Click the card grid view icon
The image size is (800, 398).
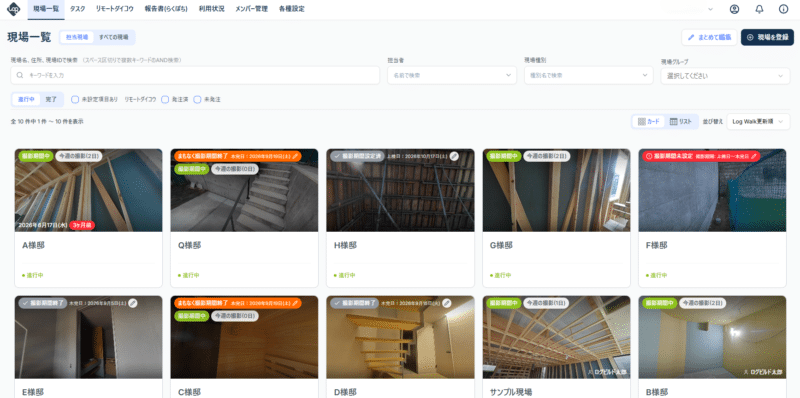click(642, 121)
